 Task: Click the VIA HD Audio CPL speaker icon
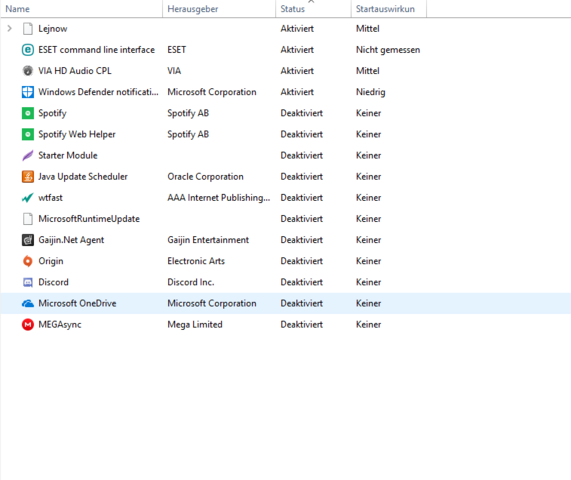click(28, 71)
